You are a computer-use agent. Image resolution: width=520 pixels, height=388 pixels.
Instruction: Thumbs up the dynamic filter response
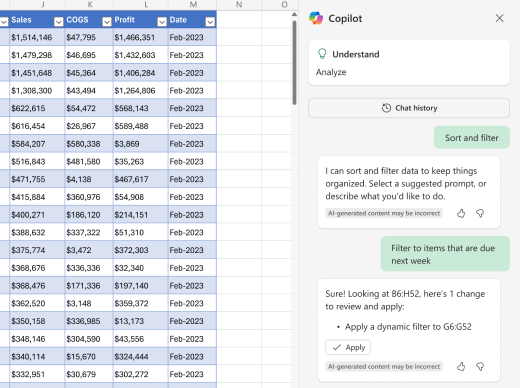[461, 367]
